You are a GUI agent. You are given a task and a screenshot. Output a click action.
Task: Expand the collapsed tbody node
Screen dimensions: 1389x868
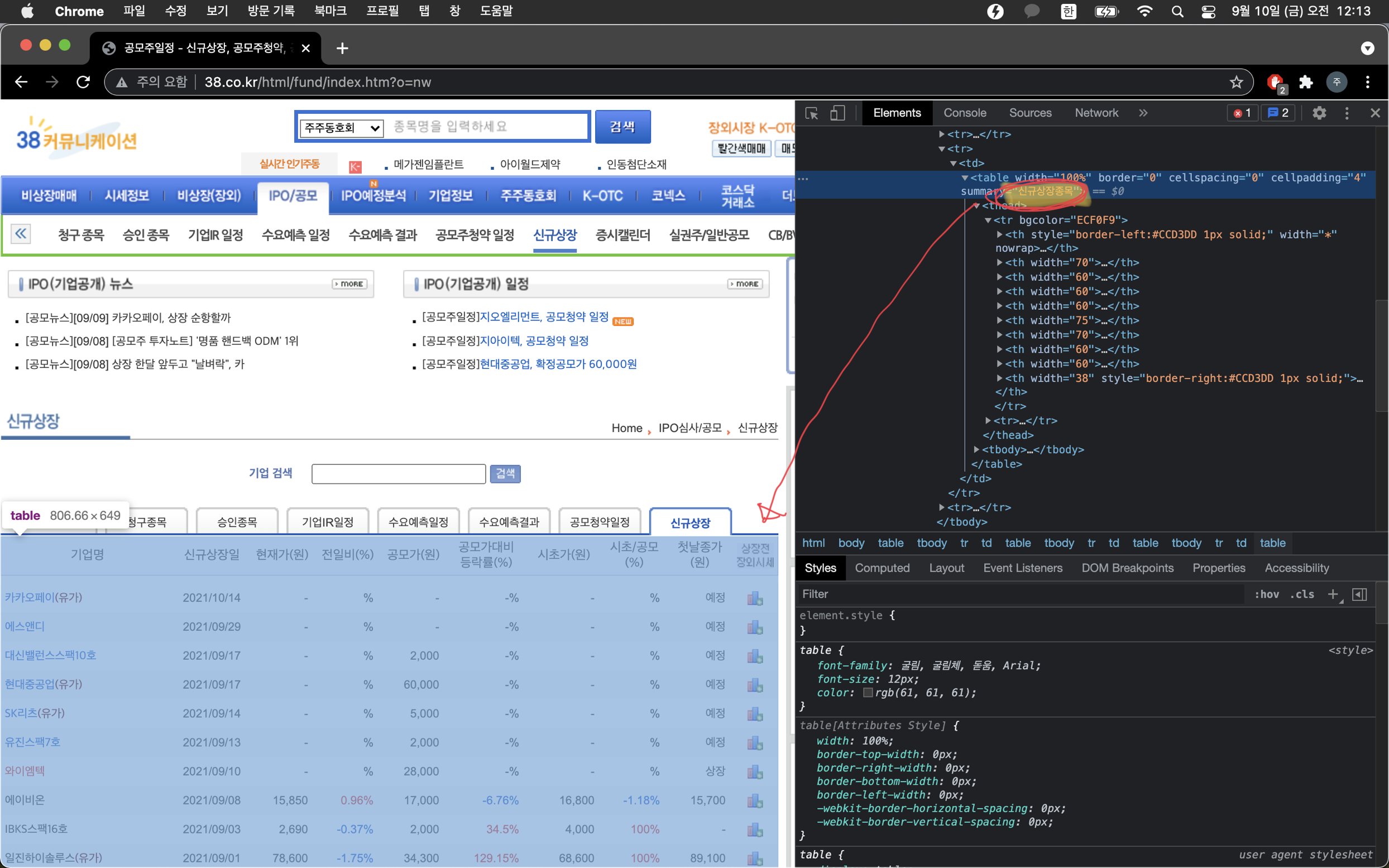(976, 449)
